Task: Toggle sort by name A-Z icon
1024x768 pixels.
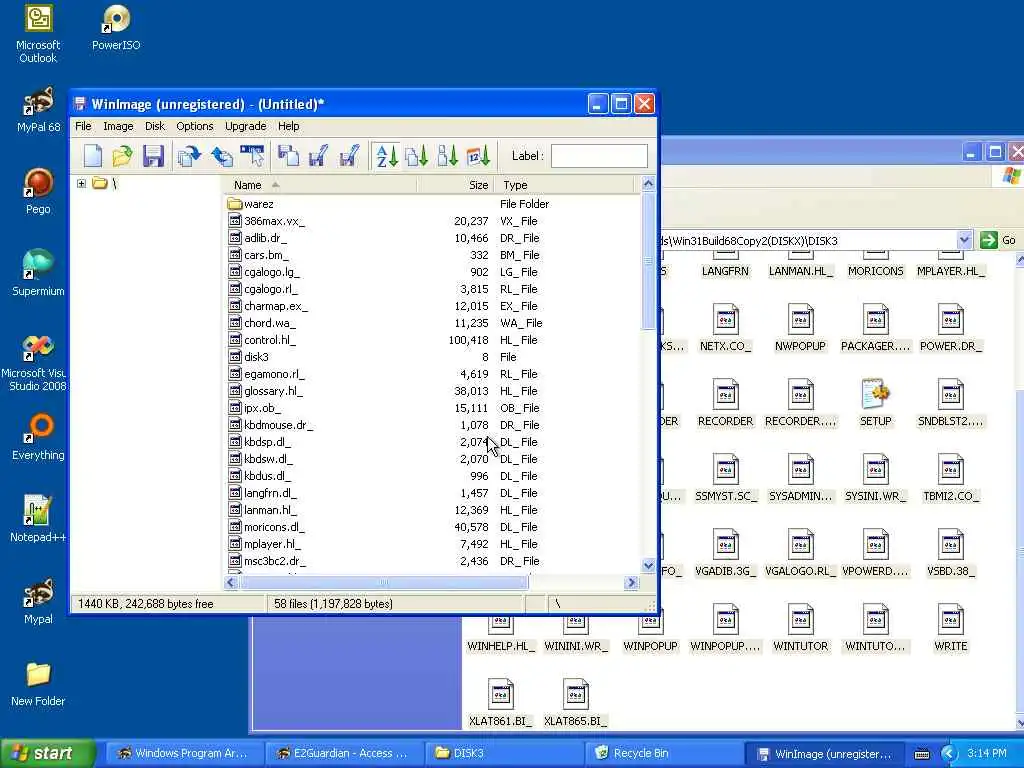Action: coord(387,156)
